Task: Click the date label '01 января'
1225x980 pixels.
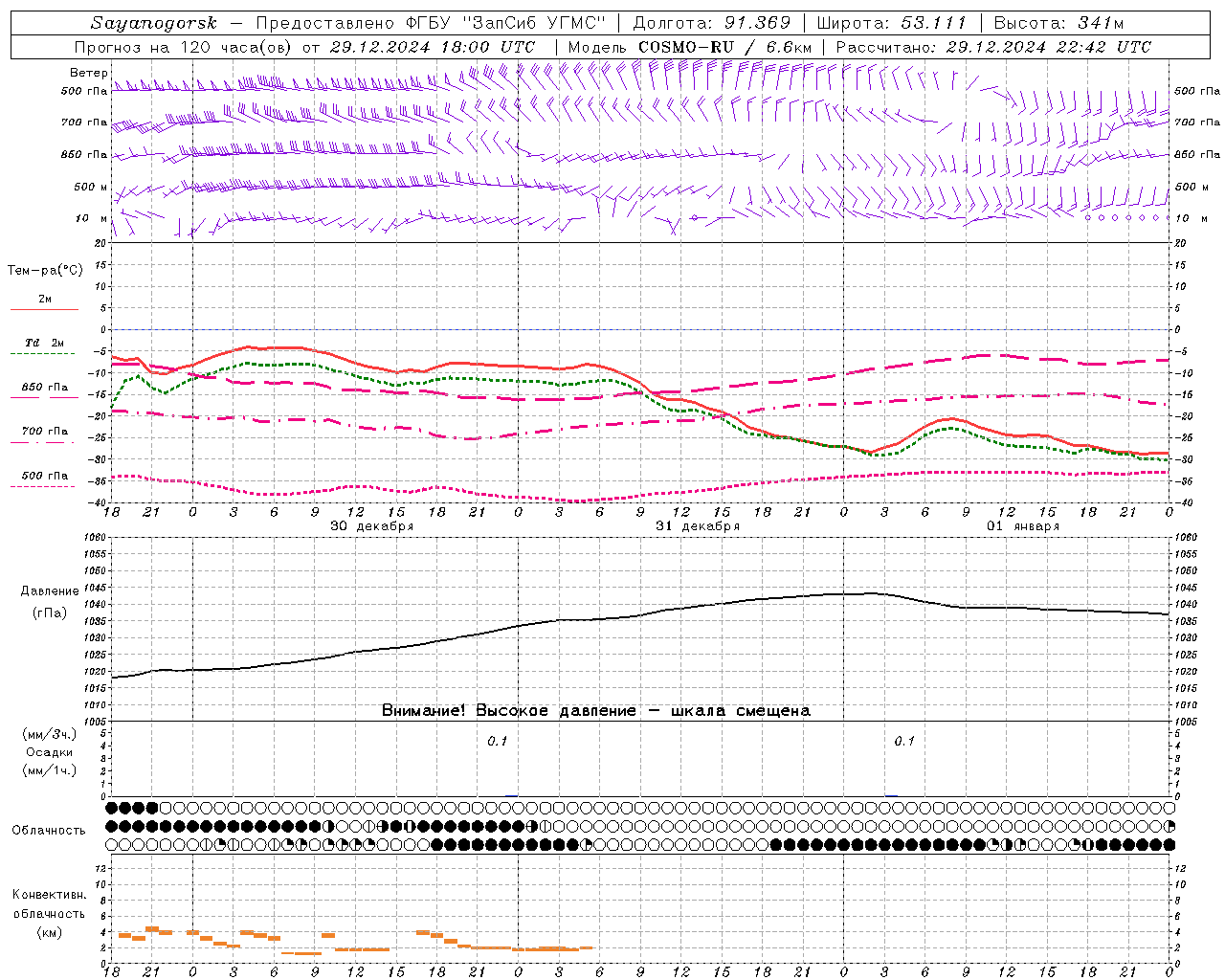Action: pos(1023,526)
